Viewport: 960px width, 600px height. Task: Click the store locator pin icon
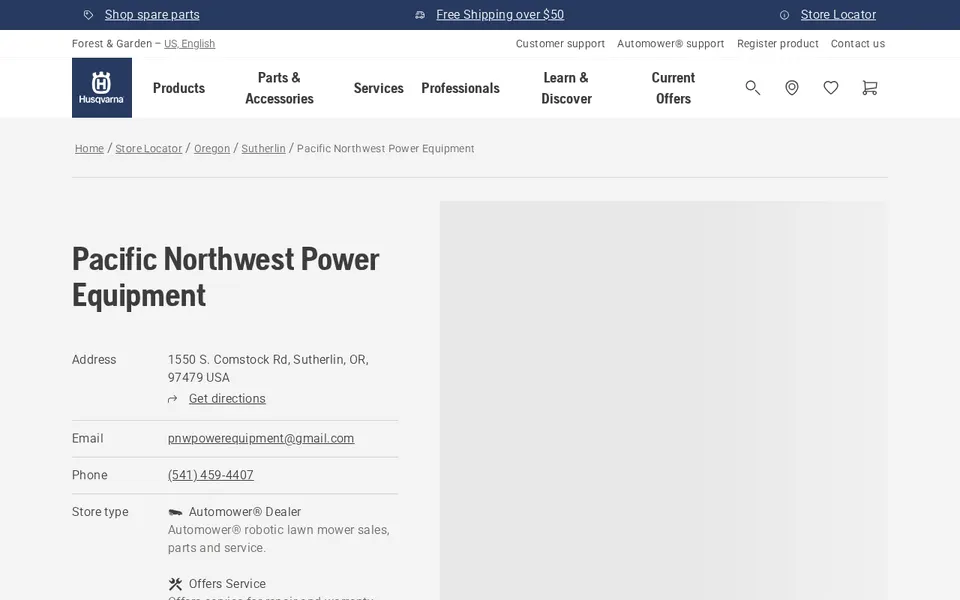pyautogui.click(x=792, y=88)
